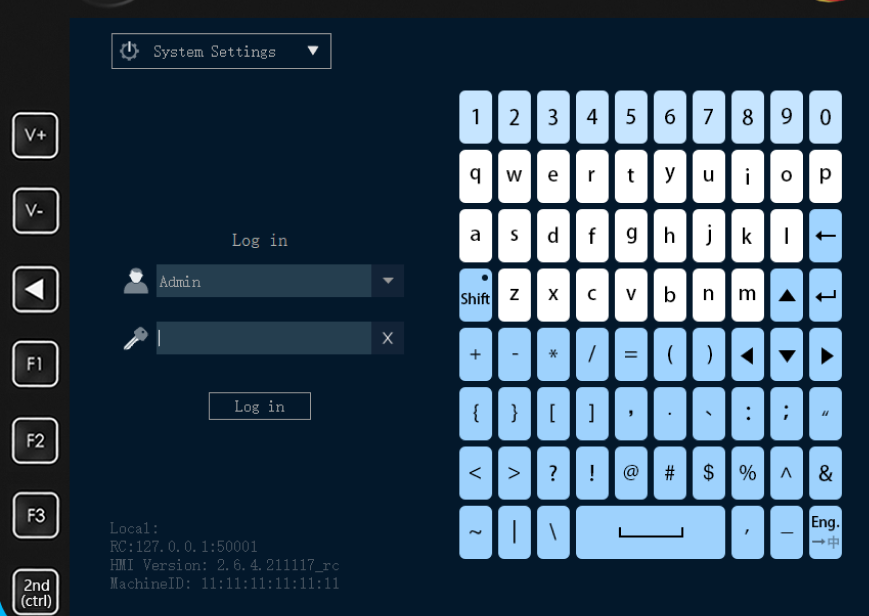This screenshot has width=869, height=616.
Task: Hit the on-screen return key
Action: (x=825, y=295)
